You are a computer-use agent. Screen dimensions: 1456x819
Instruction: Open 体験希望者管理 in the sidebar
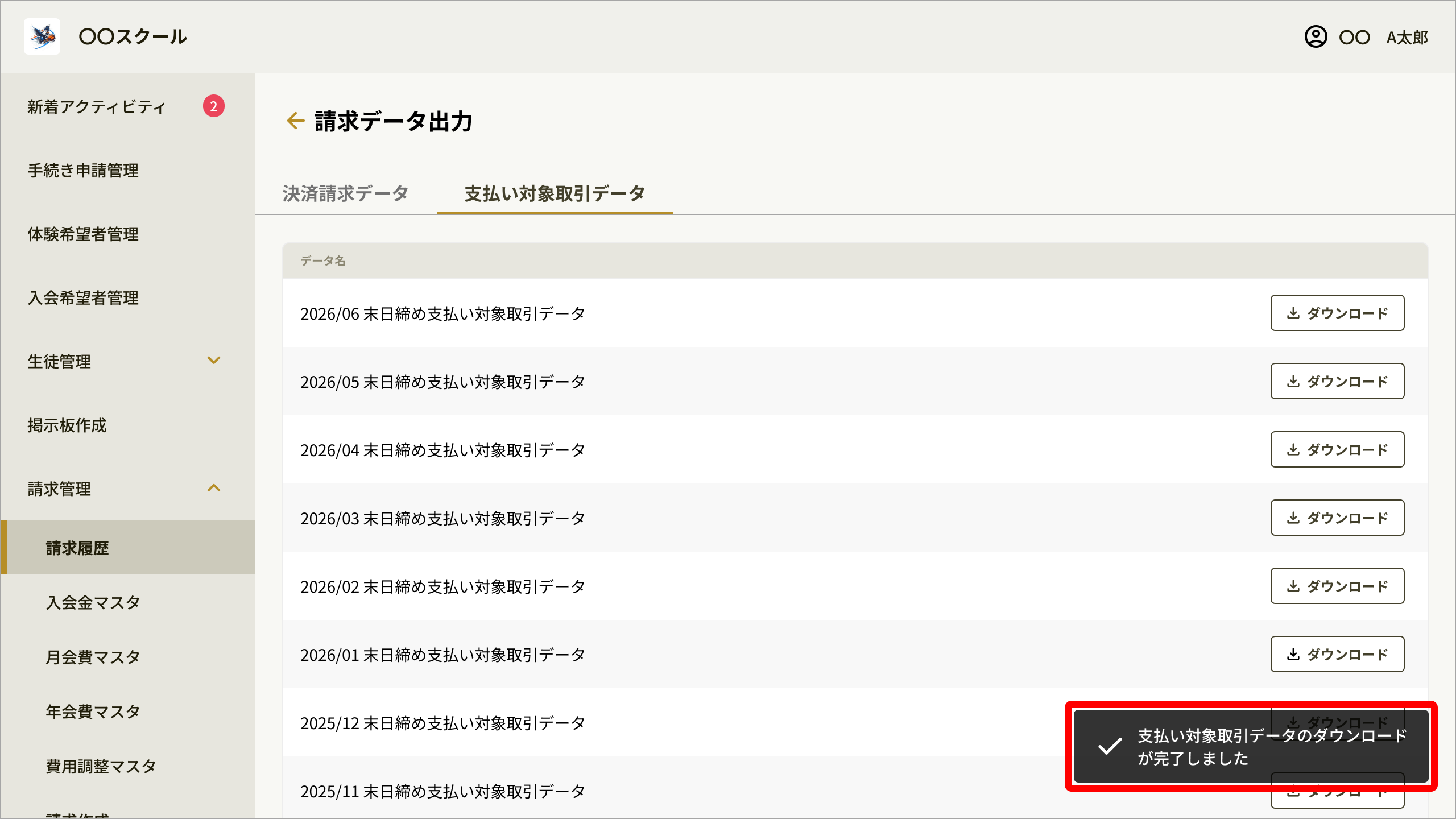[x=83, y=234]
